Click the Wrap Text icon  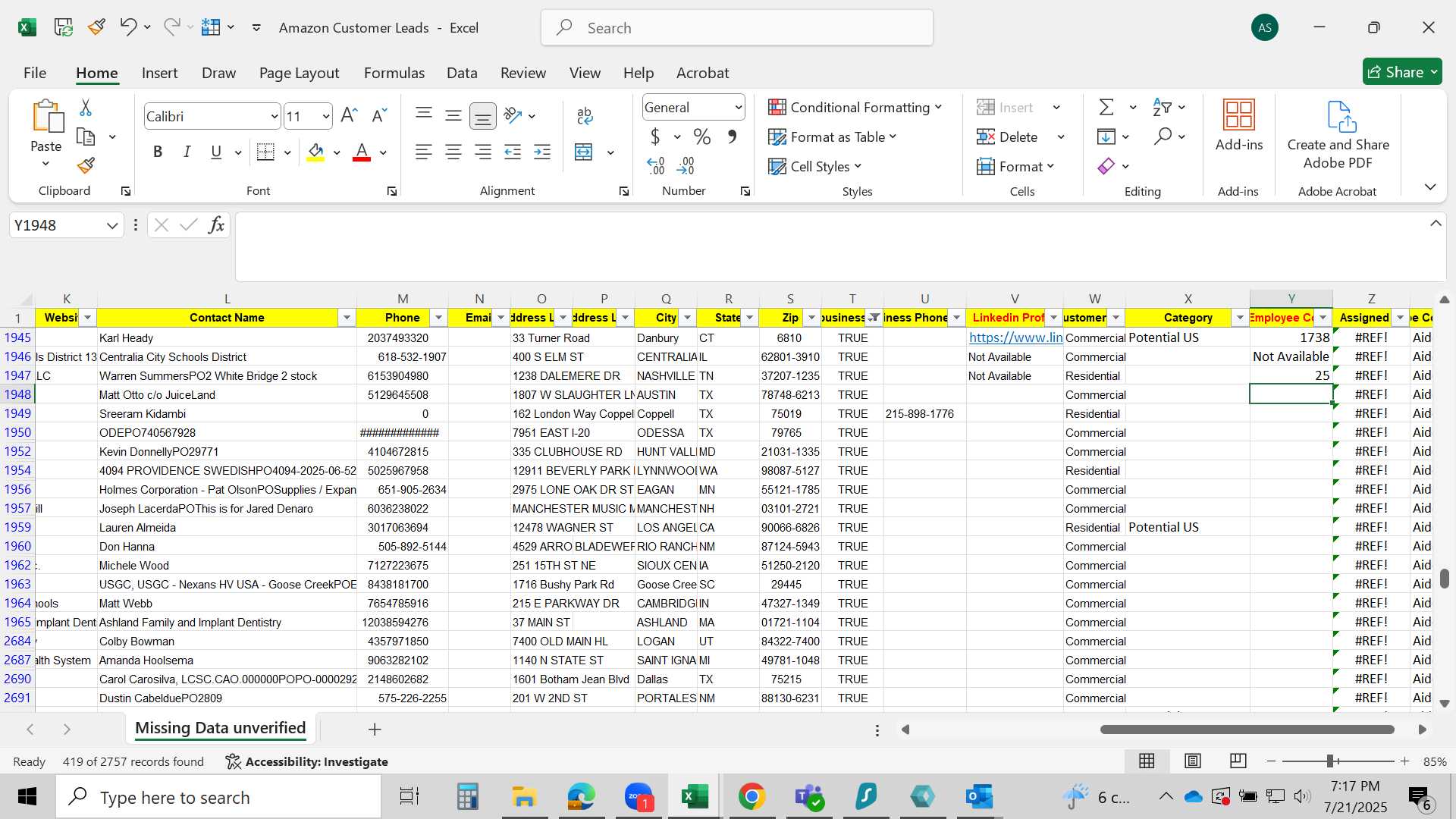[x=585, y=115]
